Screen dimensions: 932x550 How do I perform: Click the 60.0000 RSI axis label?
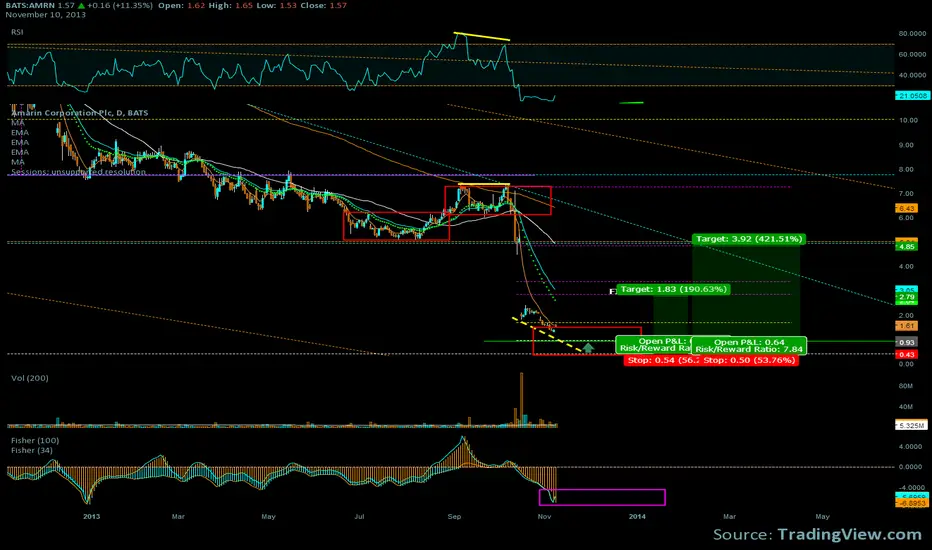912,55
